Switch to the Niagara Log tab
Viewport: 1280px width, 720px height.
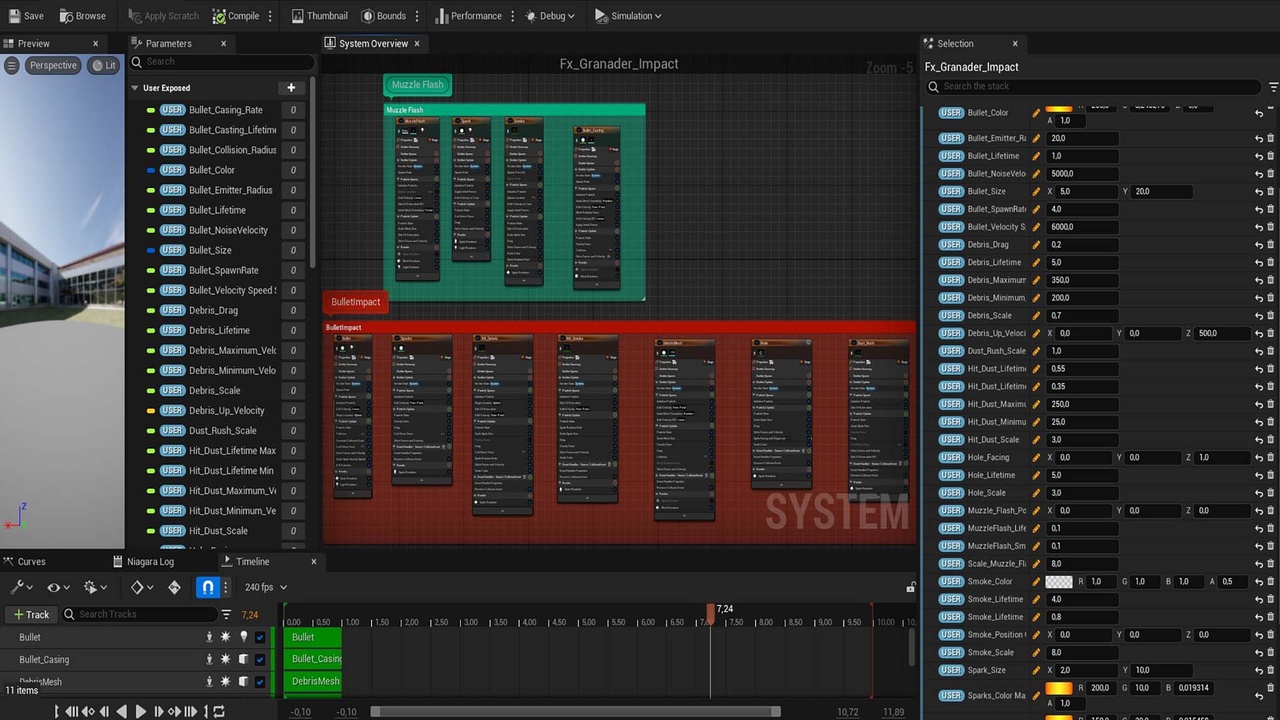click(150, 561)
